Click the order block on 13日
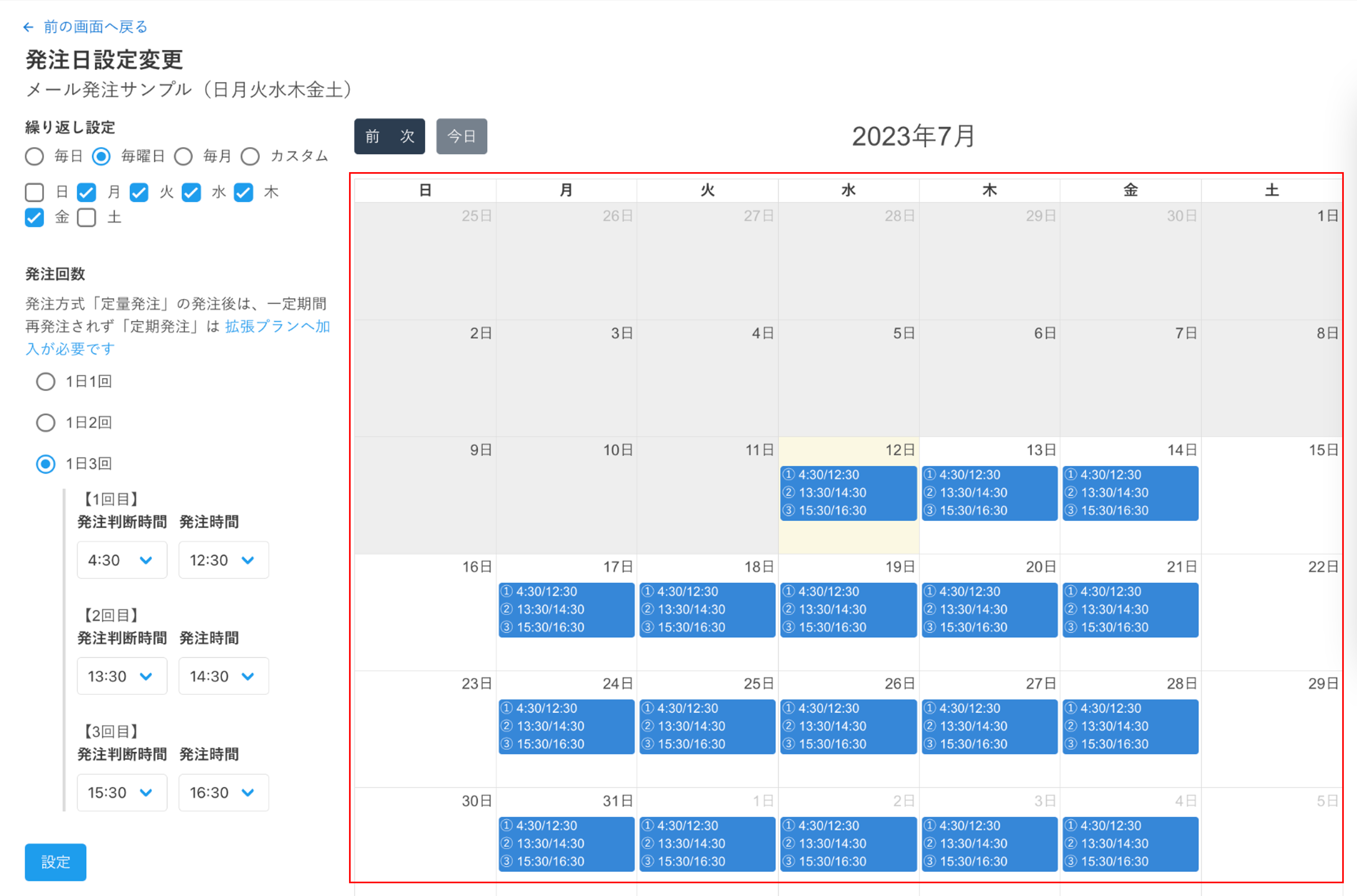Screen dimensions: 1357x896 point(990,493)
